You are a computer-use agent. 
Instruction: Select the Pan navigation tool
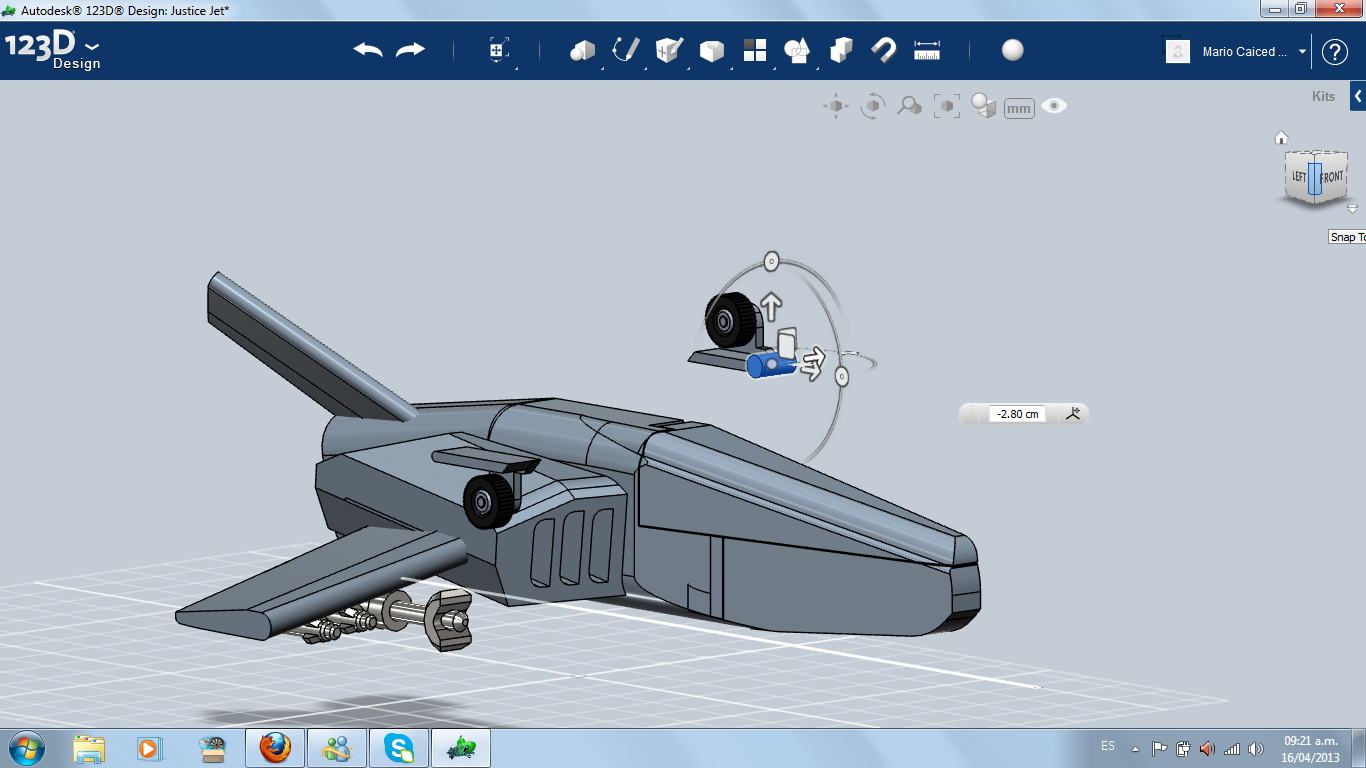836,106
